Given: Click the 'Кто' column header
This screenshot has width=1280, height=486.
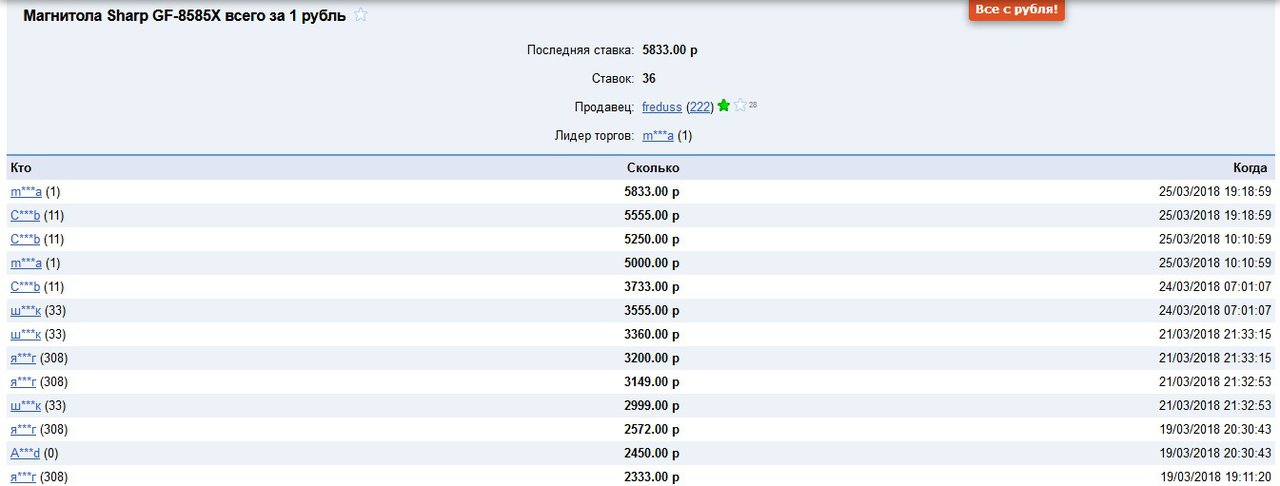Looking at the screenshot, I should (x=20, y=168).
